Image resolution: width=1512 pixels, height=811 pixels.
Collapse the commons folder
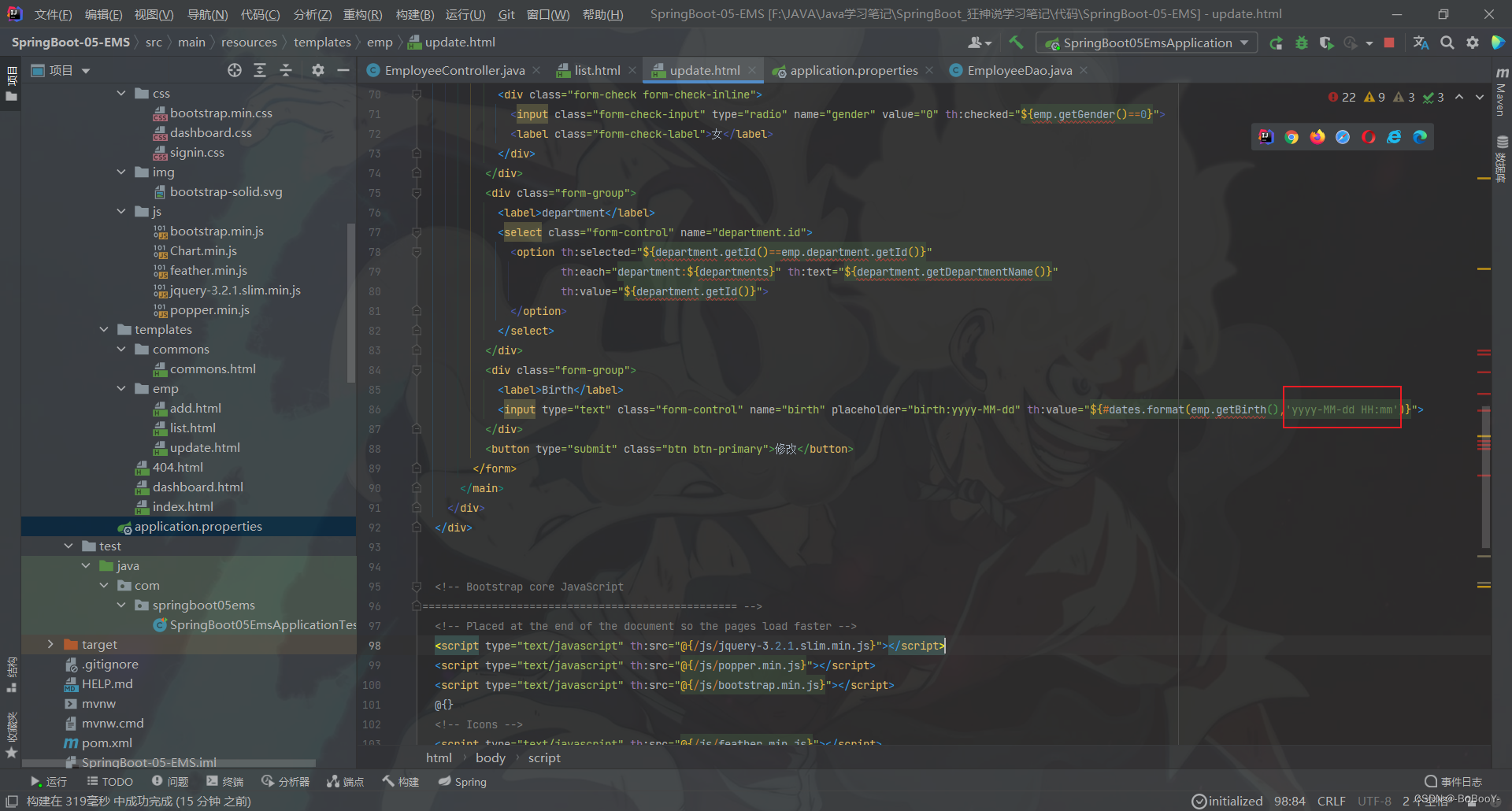[121, 349]
